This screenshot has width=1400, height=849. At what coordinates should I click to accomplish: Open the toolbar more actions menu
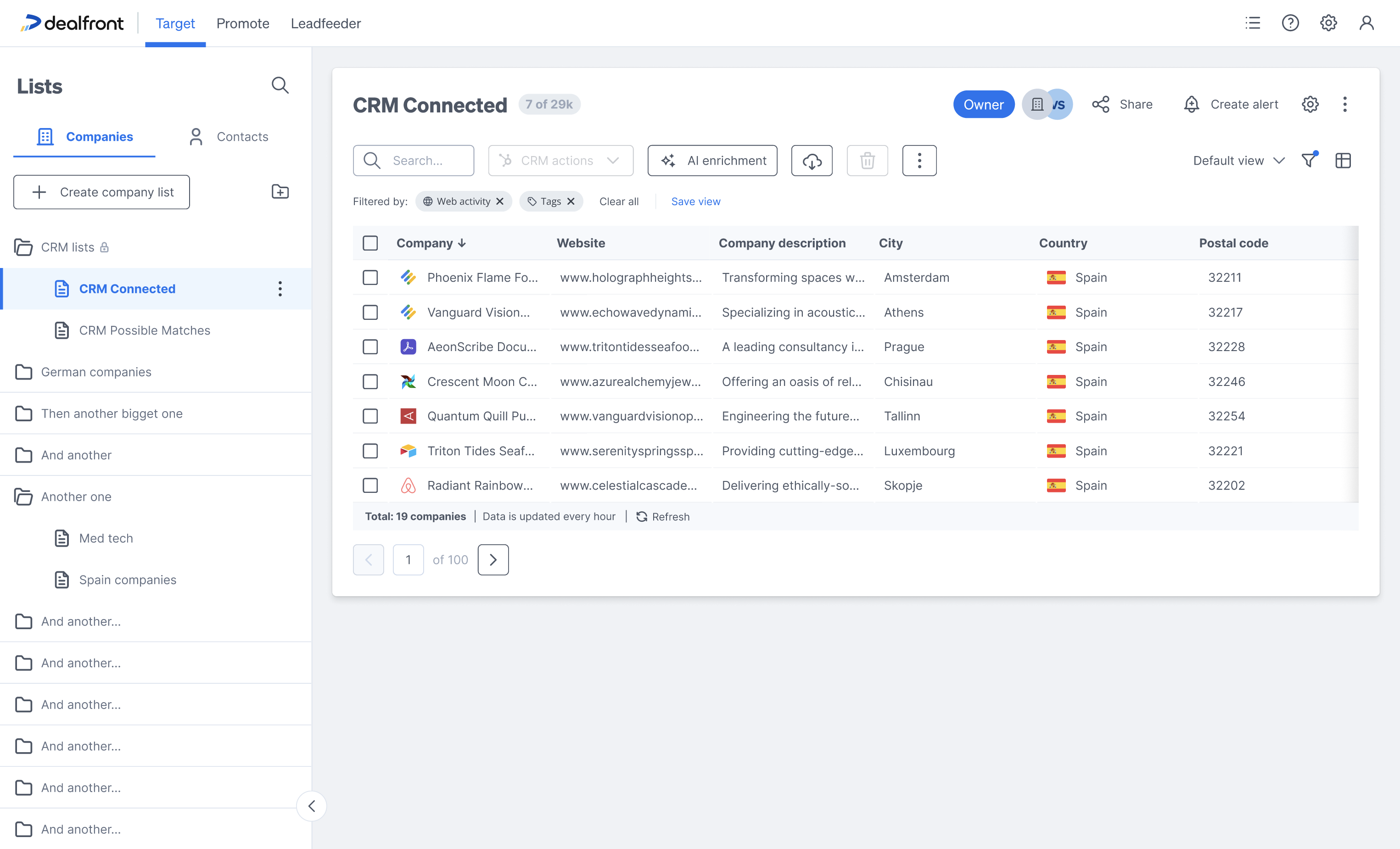coord(919,161)
